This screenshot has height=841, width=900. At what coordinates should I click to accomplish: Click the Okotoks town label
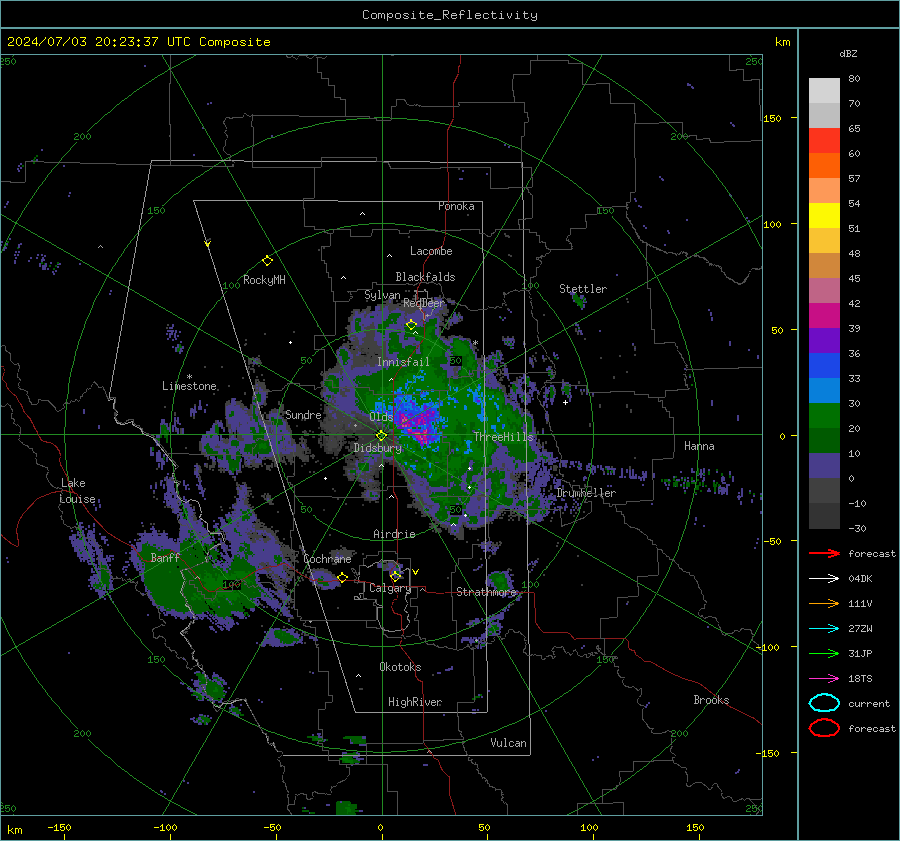coord(400,667)
